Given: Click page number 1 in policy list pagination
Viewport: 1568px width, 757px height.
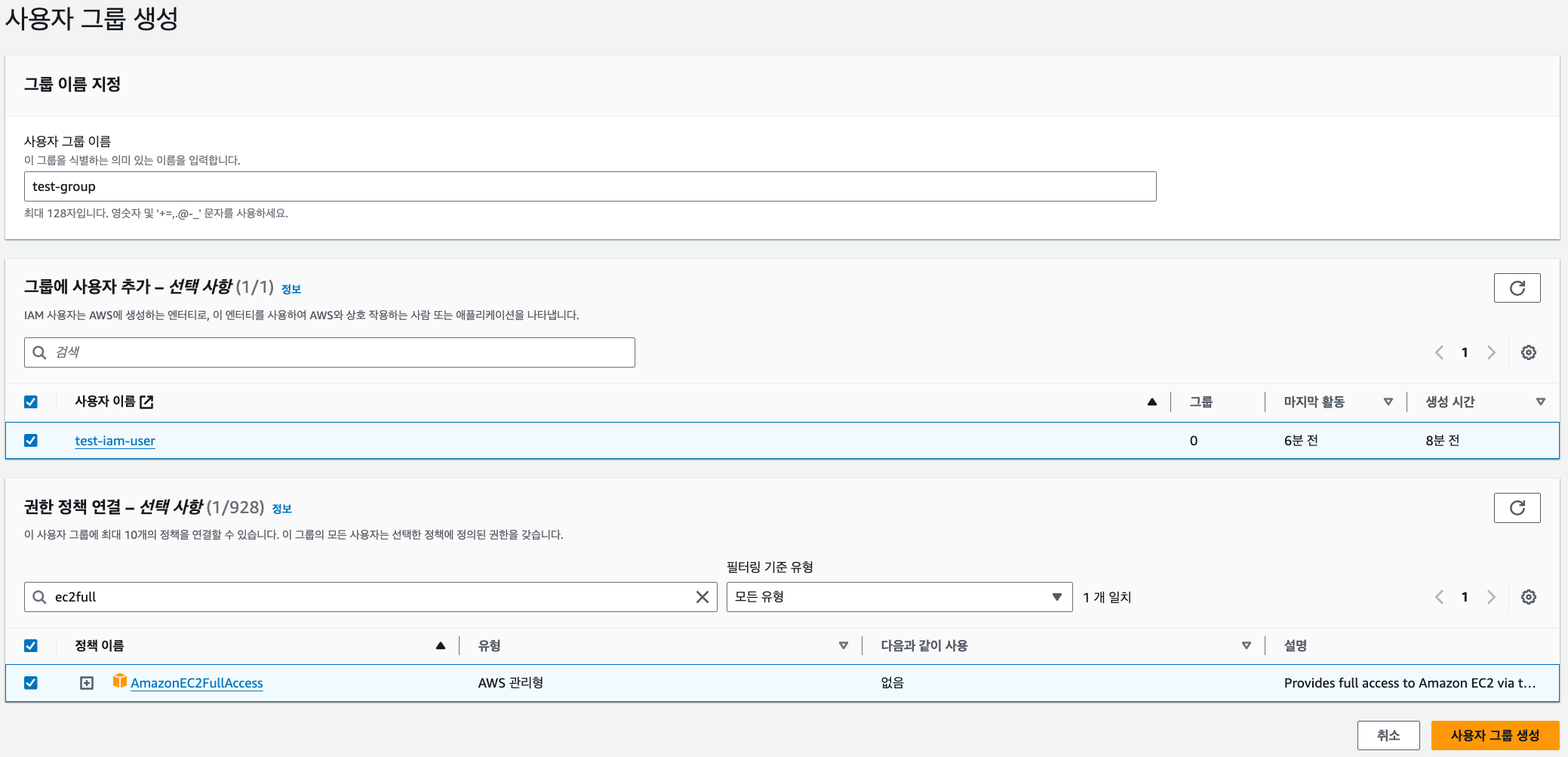Looking at the screenshot, I should 1465,597.
